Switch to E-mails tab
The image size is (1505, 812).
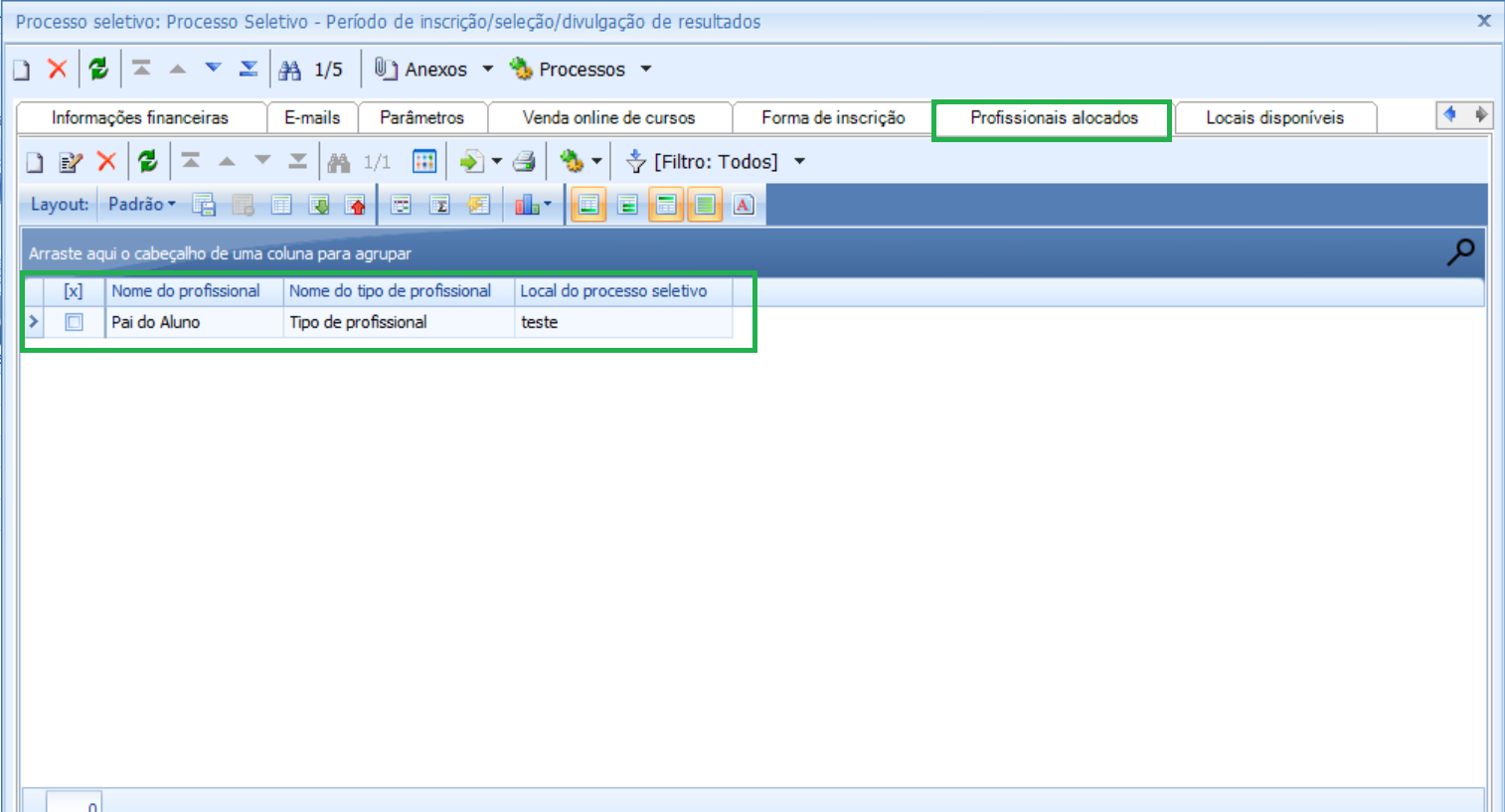[312, 117]
